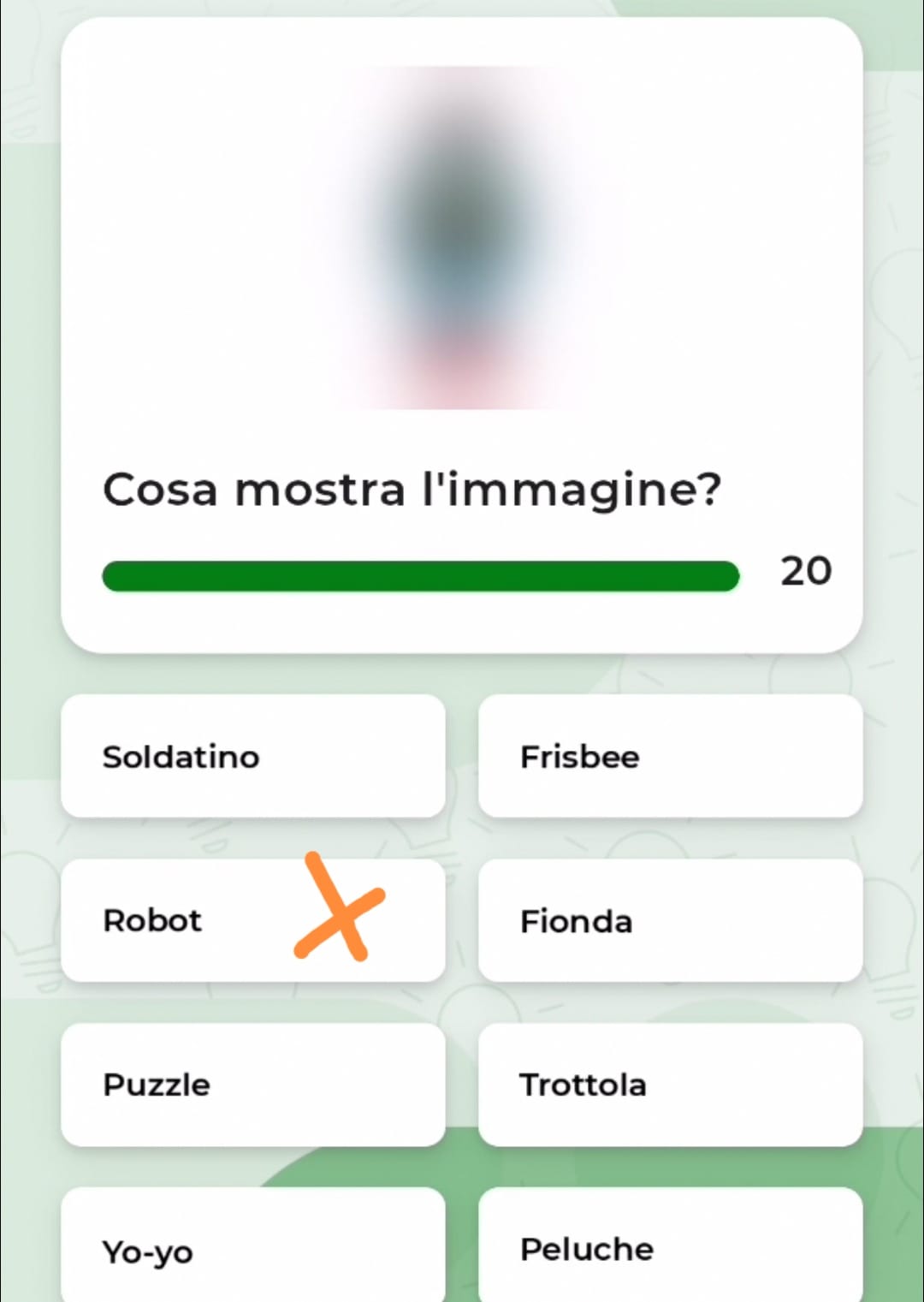Tap the Puzzle answer button
Viewport: 924px width, 1302px height.
click(252, 1085)
